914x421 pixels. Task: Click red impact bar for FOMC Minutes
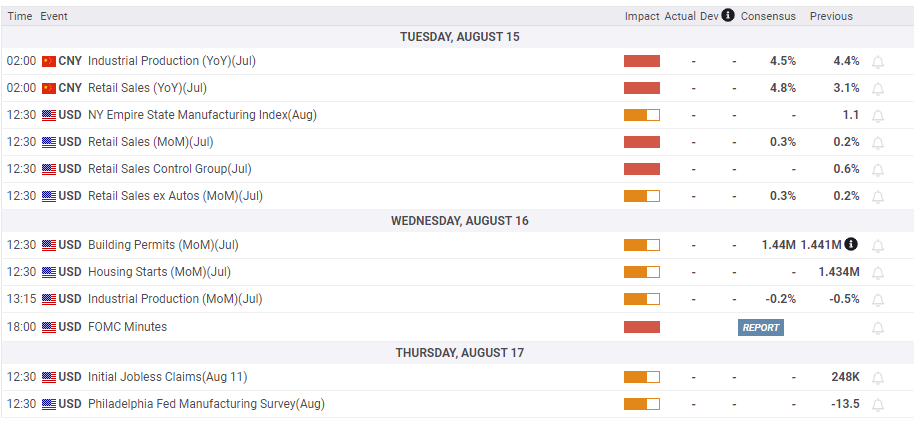pos(641,327)
